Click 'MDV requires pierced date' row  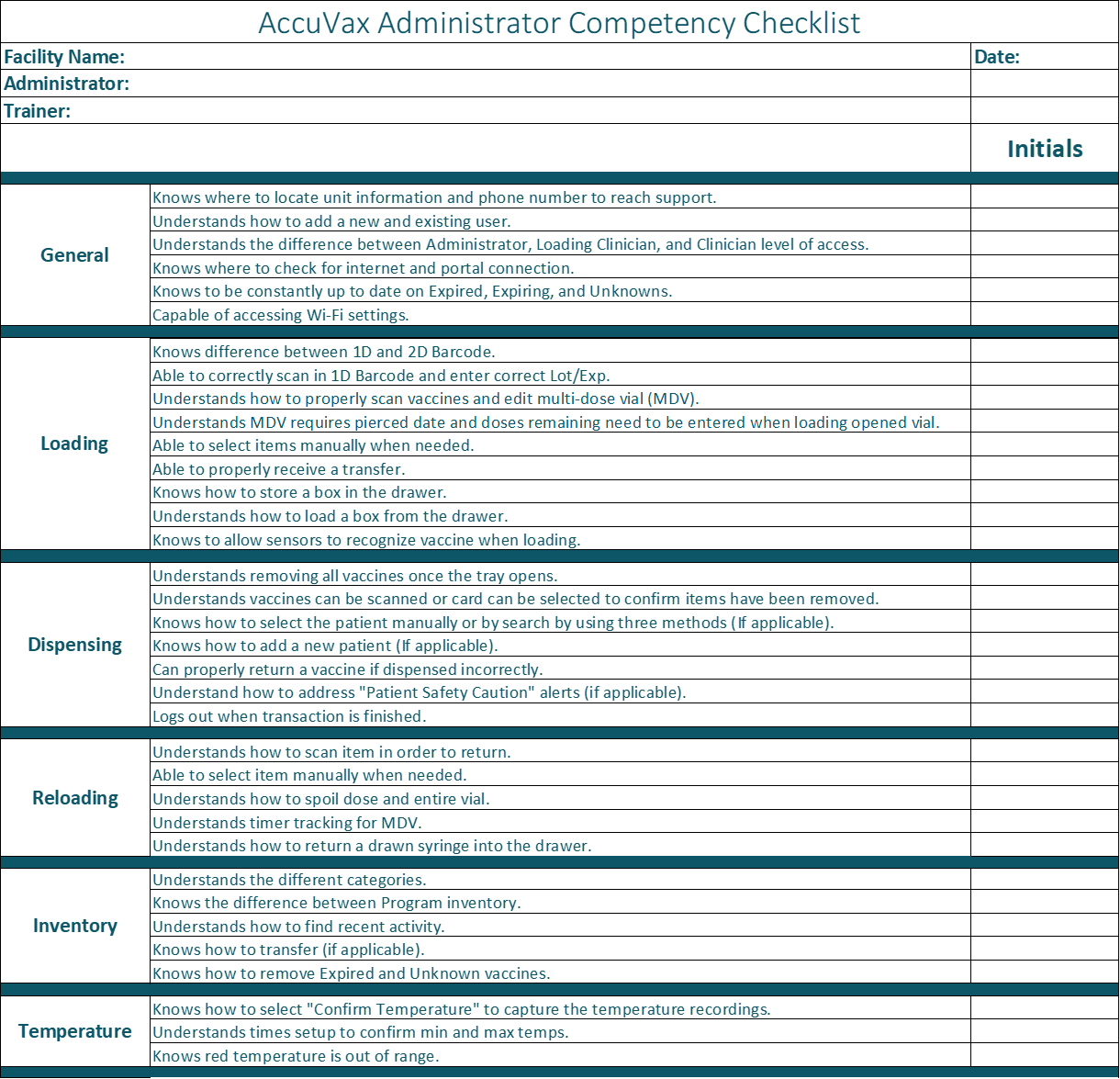tap(560, 421)
